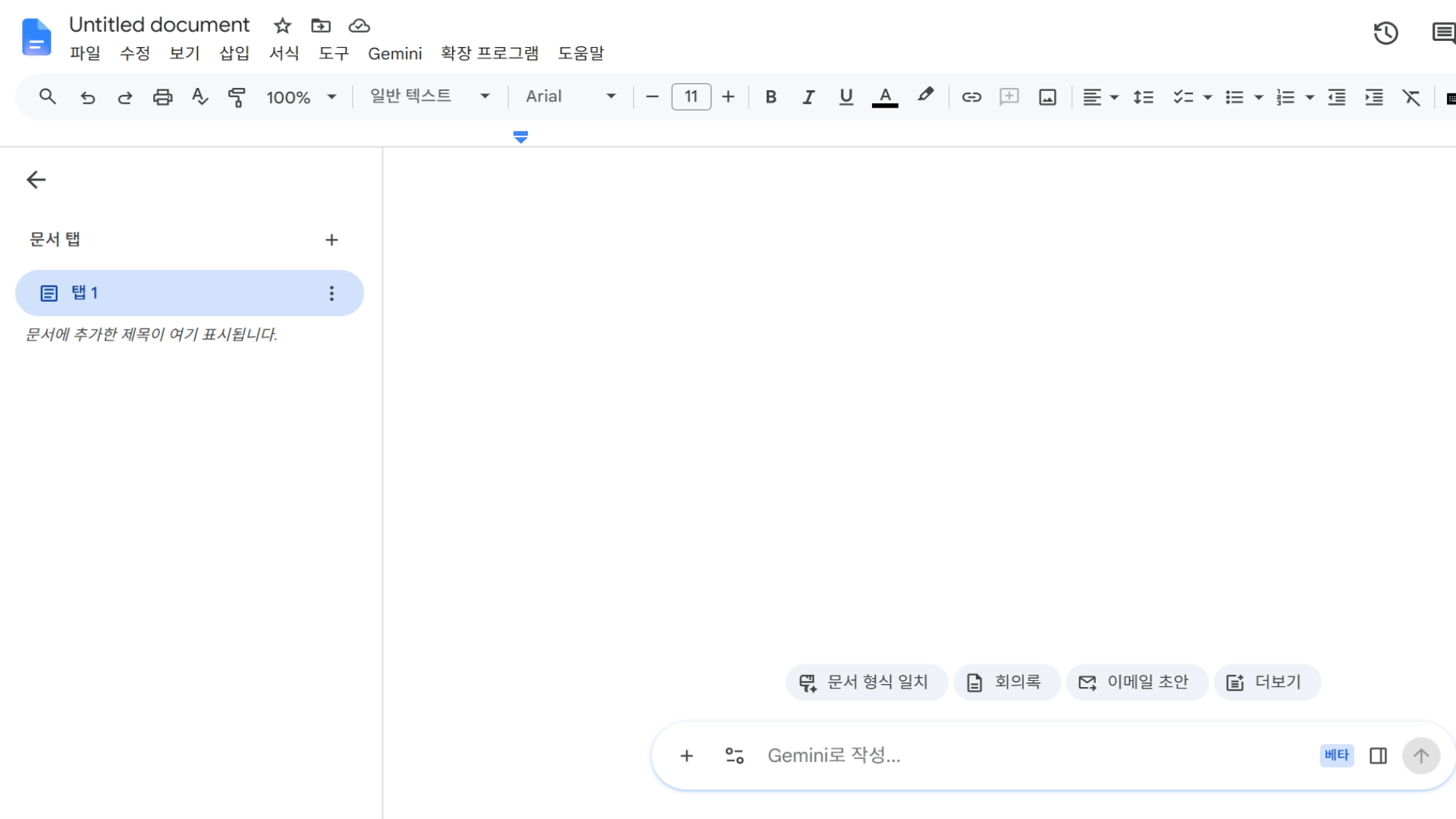Screen dimensions: 1456x819
Task: Open the 확장 프로그램 menu
Action: tap(490, 53)
